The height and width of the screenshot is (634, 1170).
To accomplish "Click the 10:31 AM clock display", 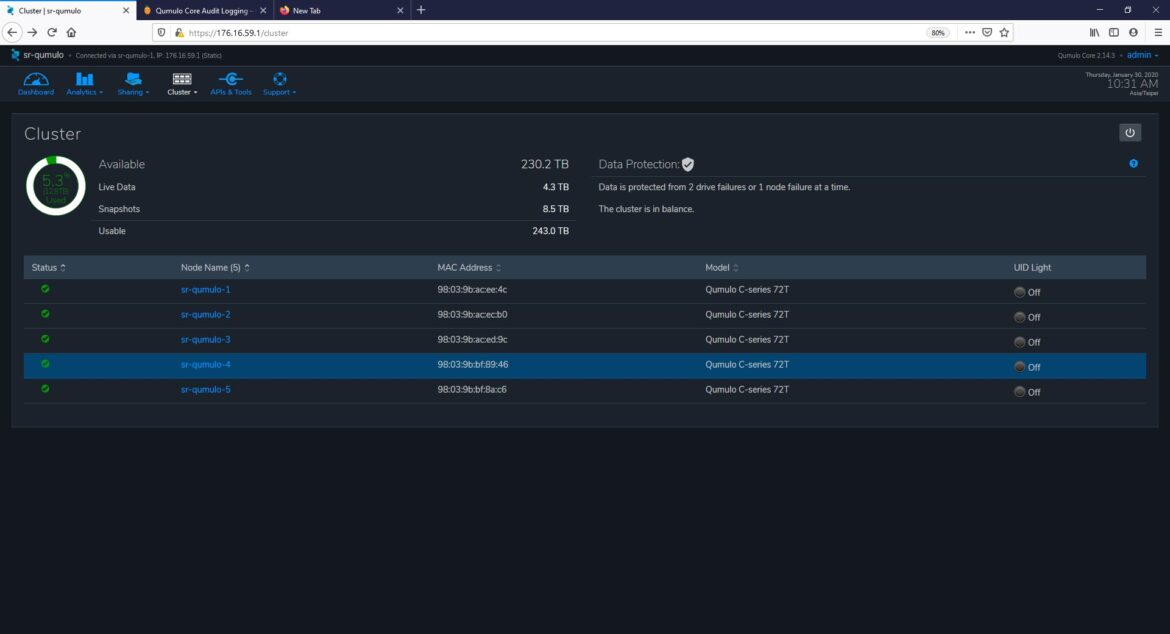I will (x=1132, y=84).
